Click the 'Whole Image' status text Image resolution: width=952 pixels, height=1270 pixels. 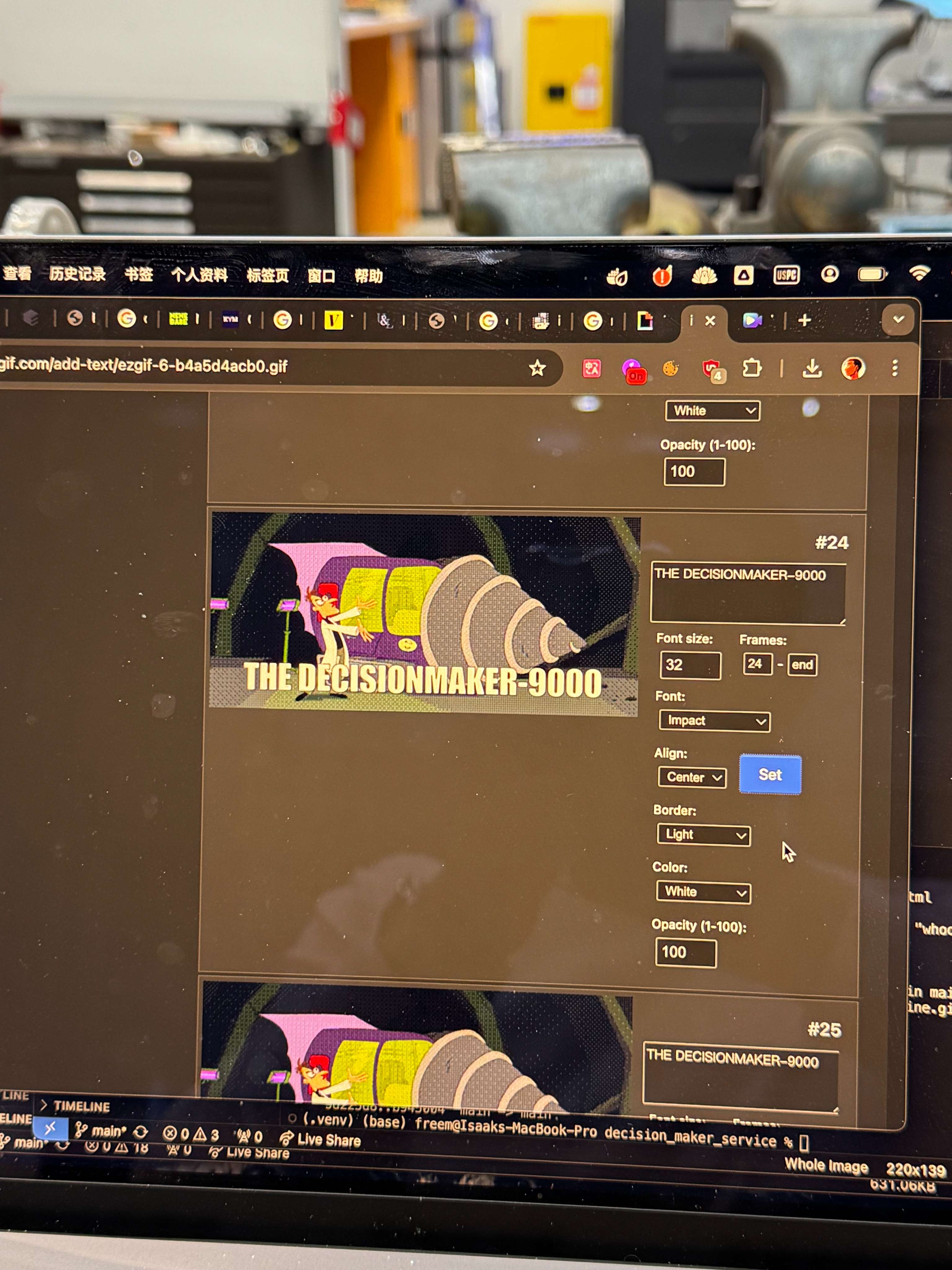coord(826,1166)
